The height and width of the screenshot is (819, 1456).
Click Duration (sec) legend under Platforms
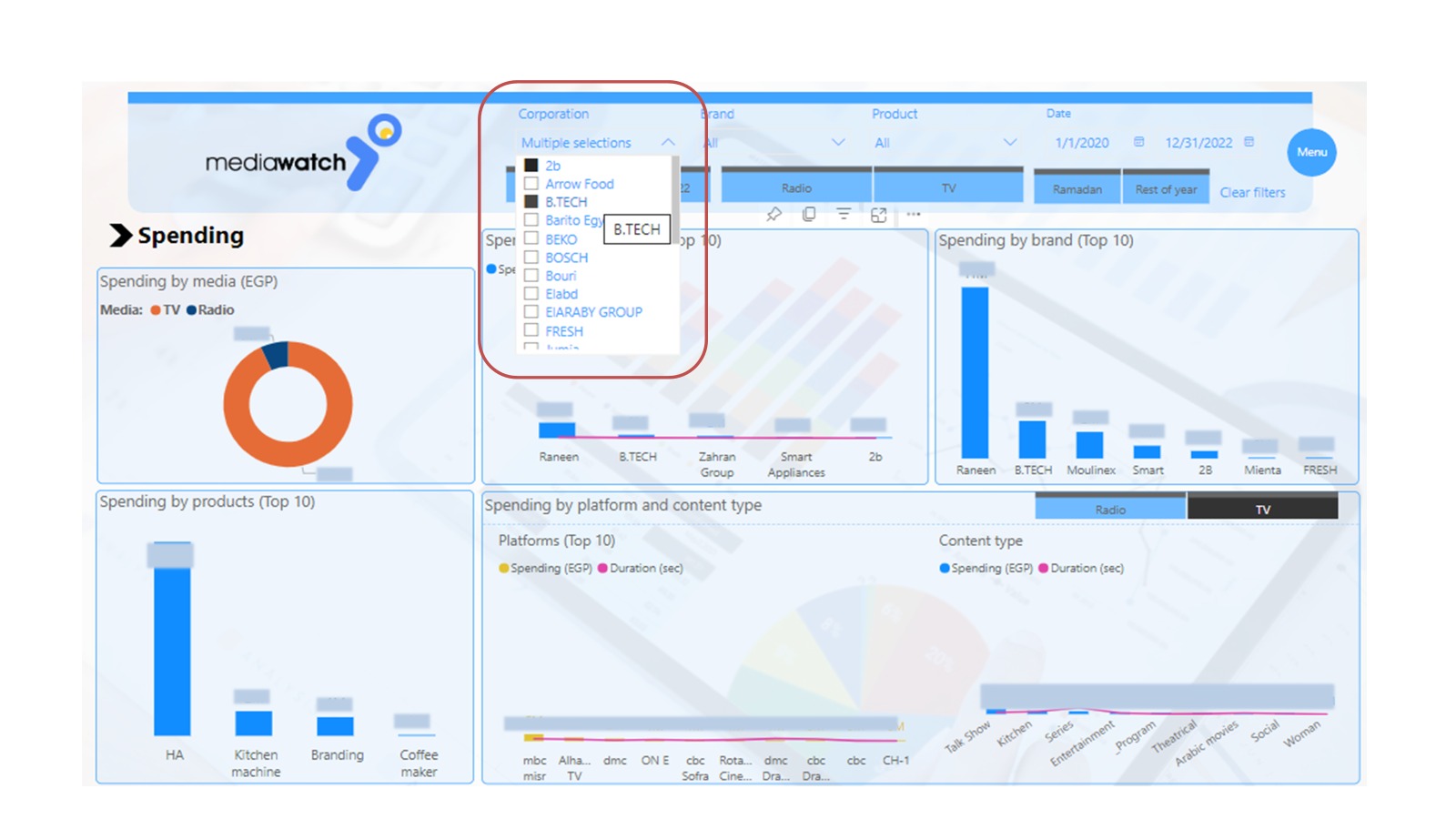coord(640,568)
